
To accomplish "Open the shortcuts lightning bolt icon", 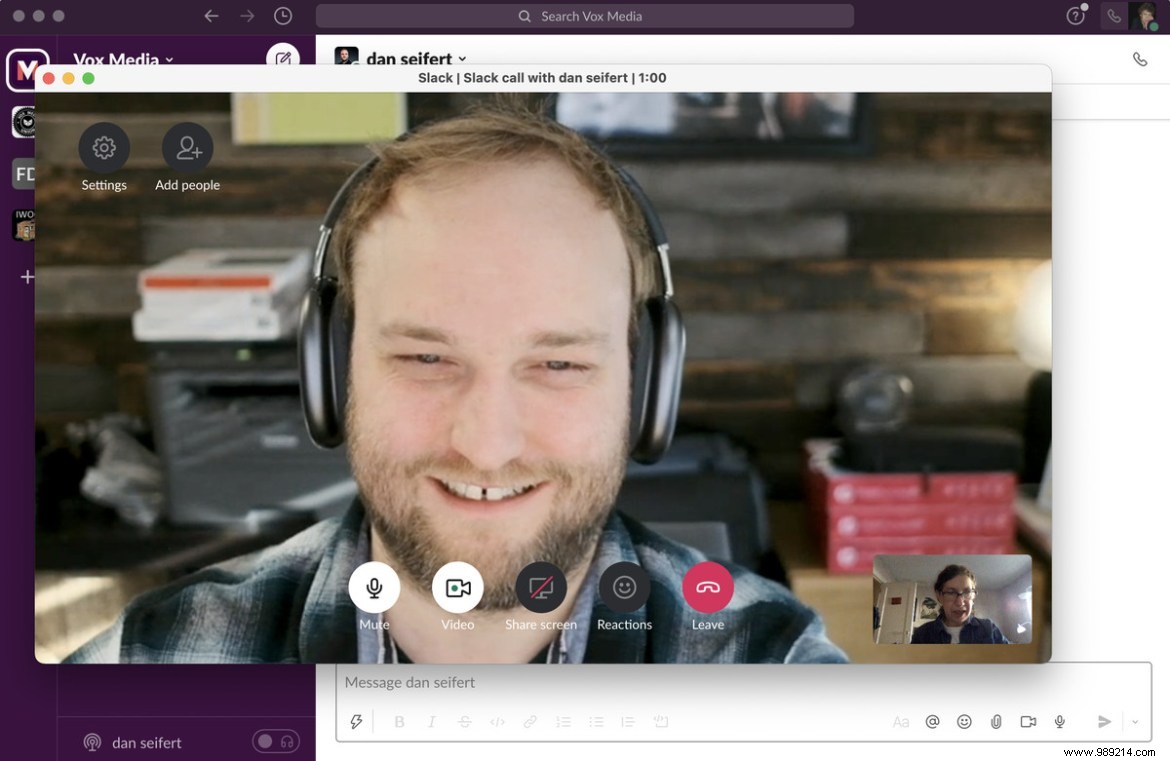I will 356,721.
